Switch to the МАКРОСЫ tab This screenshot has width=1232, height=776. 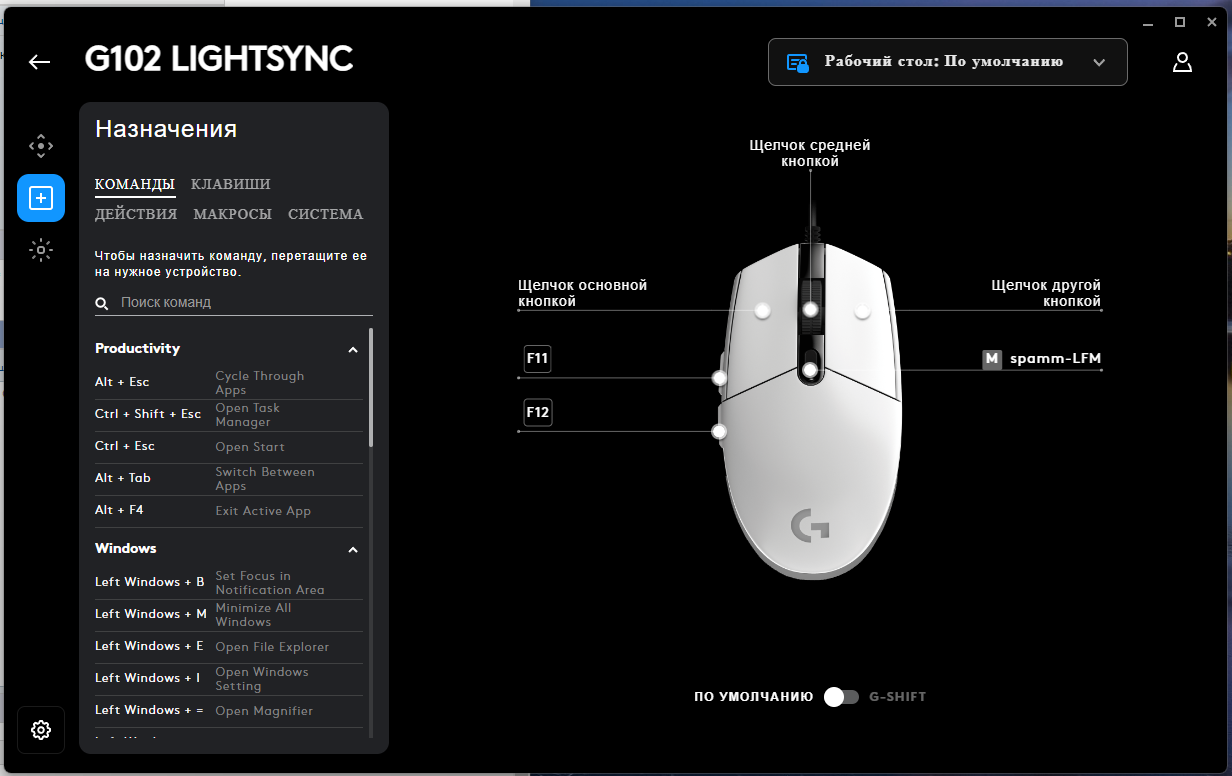point(233,215)
